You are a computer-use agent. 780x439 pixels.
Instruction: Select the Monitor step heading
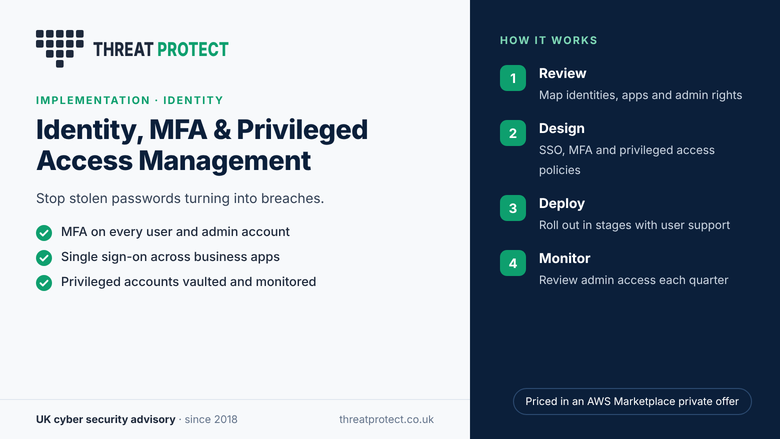tap(565, 259)
